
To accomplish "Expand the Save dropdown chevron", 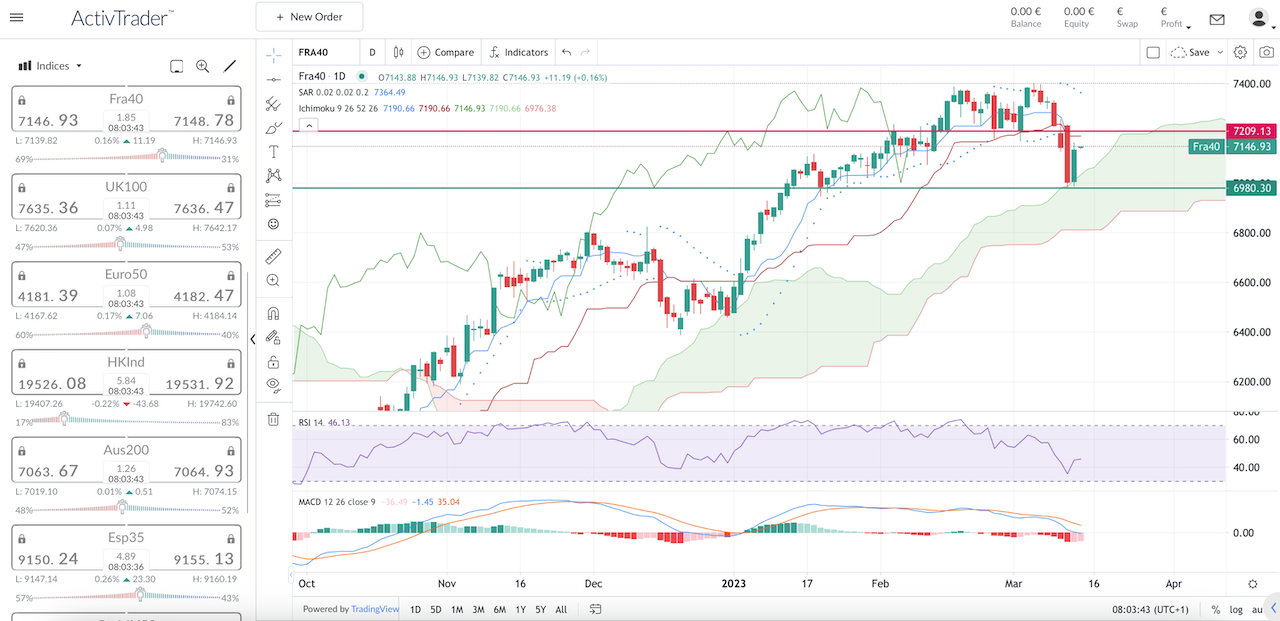I will (x=1220, y=52).
